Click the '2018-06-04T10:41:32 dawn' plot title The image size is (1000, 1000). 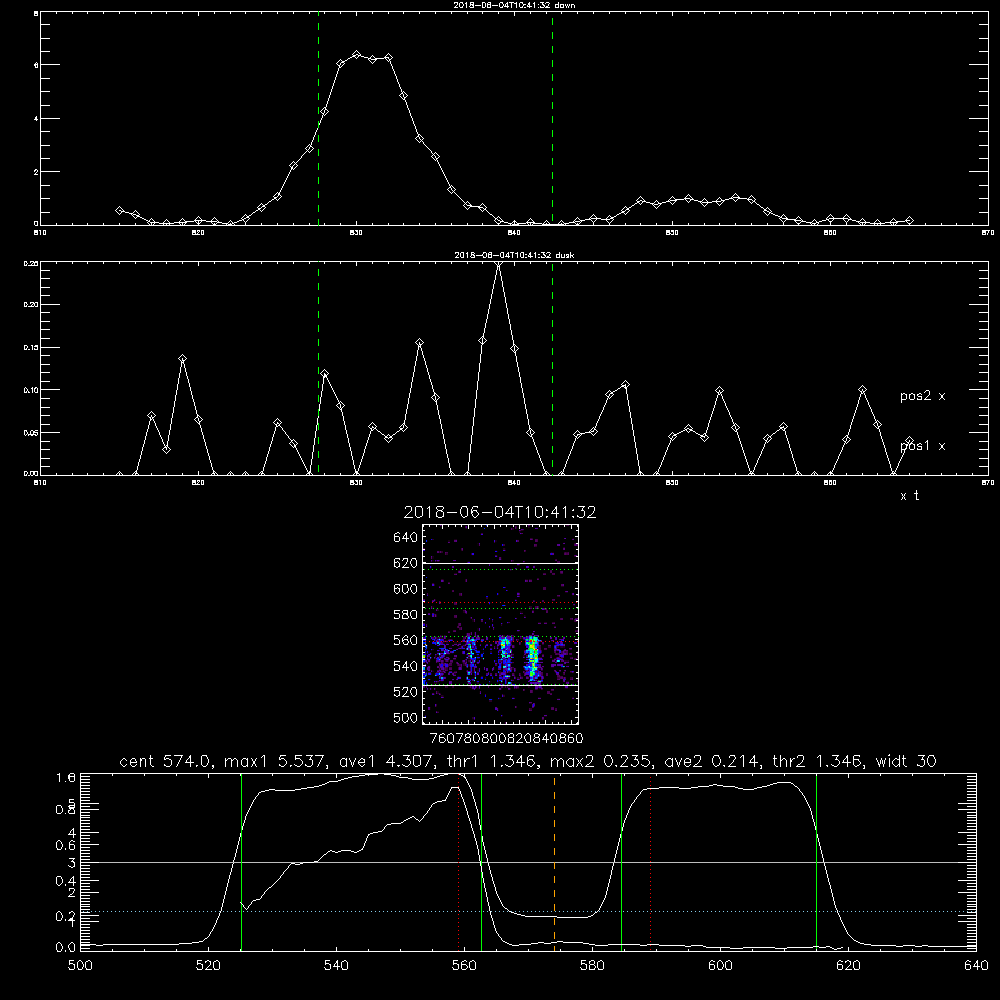(514, 5)
